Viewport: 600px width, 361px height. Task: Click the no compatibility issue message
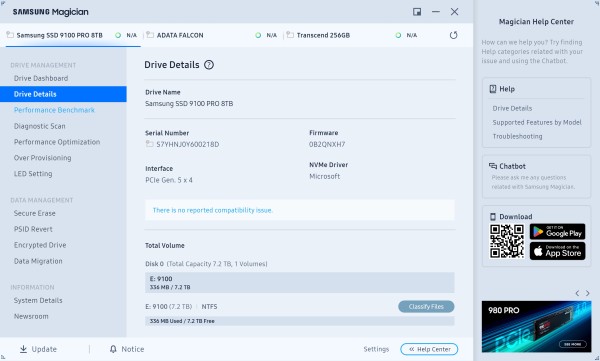coord(300,210)
